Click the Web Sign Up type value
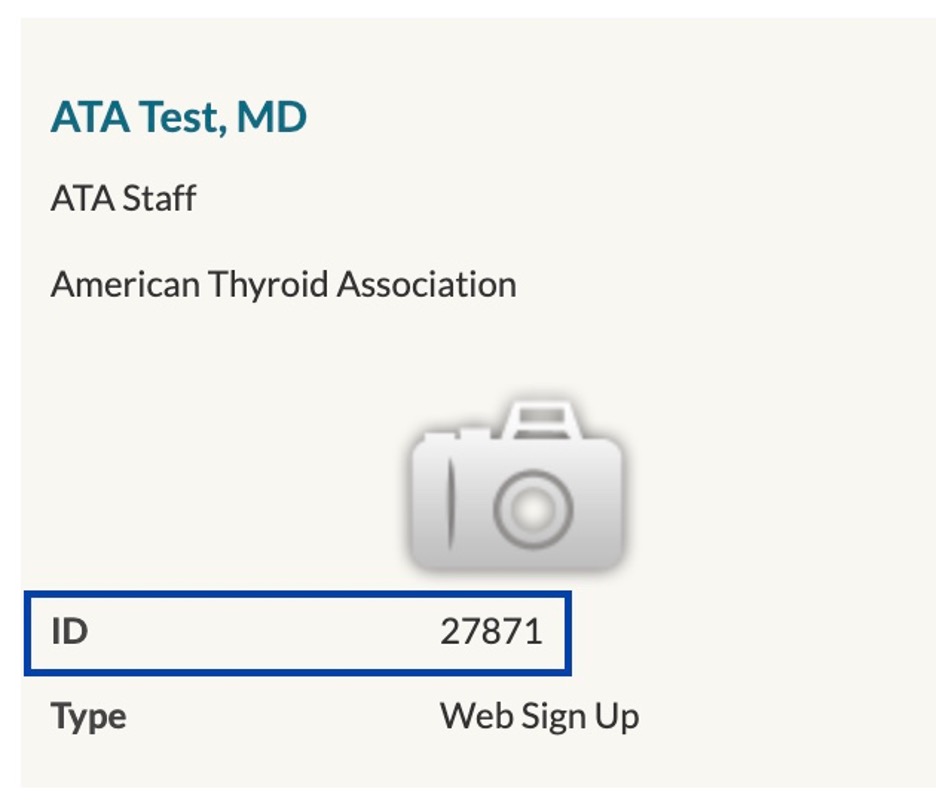The height and width of the screenshot is (804, 936). point(539,716)
